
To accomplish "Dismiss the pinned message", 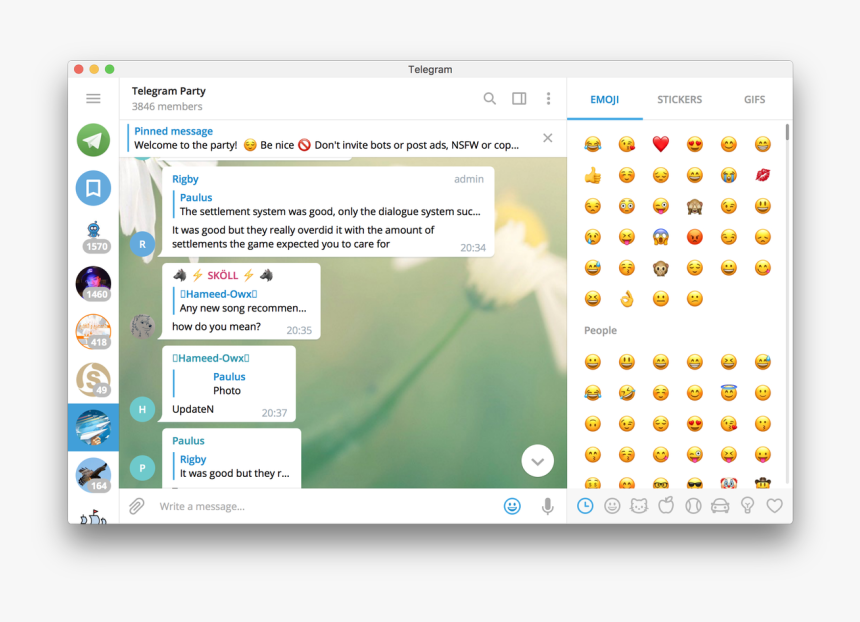I will click(547, 138).
